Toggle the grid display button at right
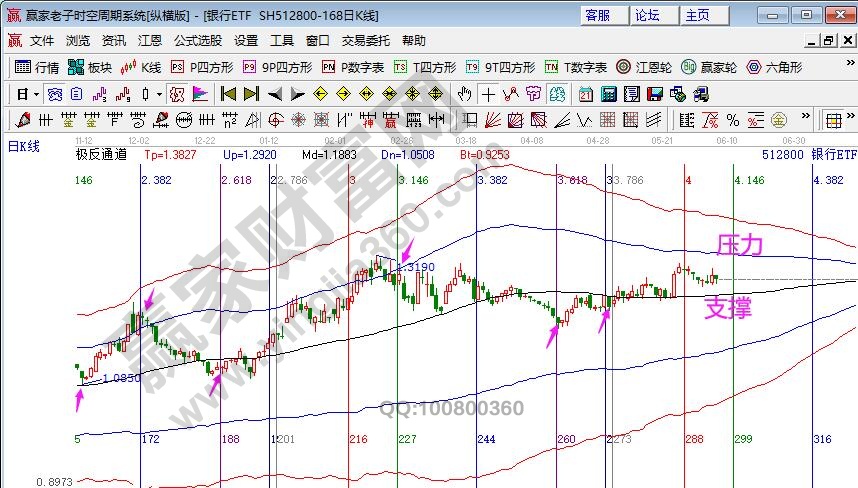This screenshot has height=488, width=858. tap(833, 120)
